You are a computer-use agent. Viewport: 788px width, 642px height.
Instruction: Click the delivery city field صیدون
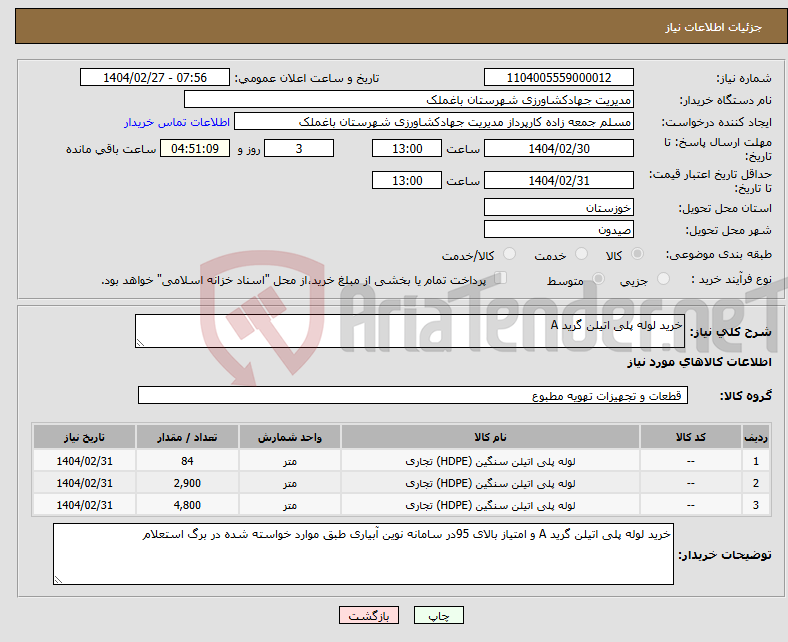[558, 229]
